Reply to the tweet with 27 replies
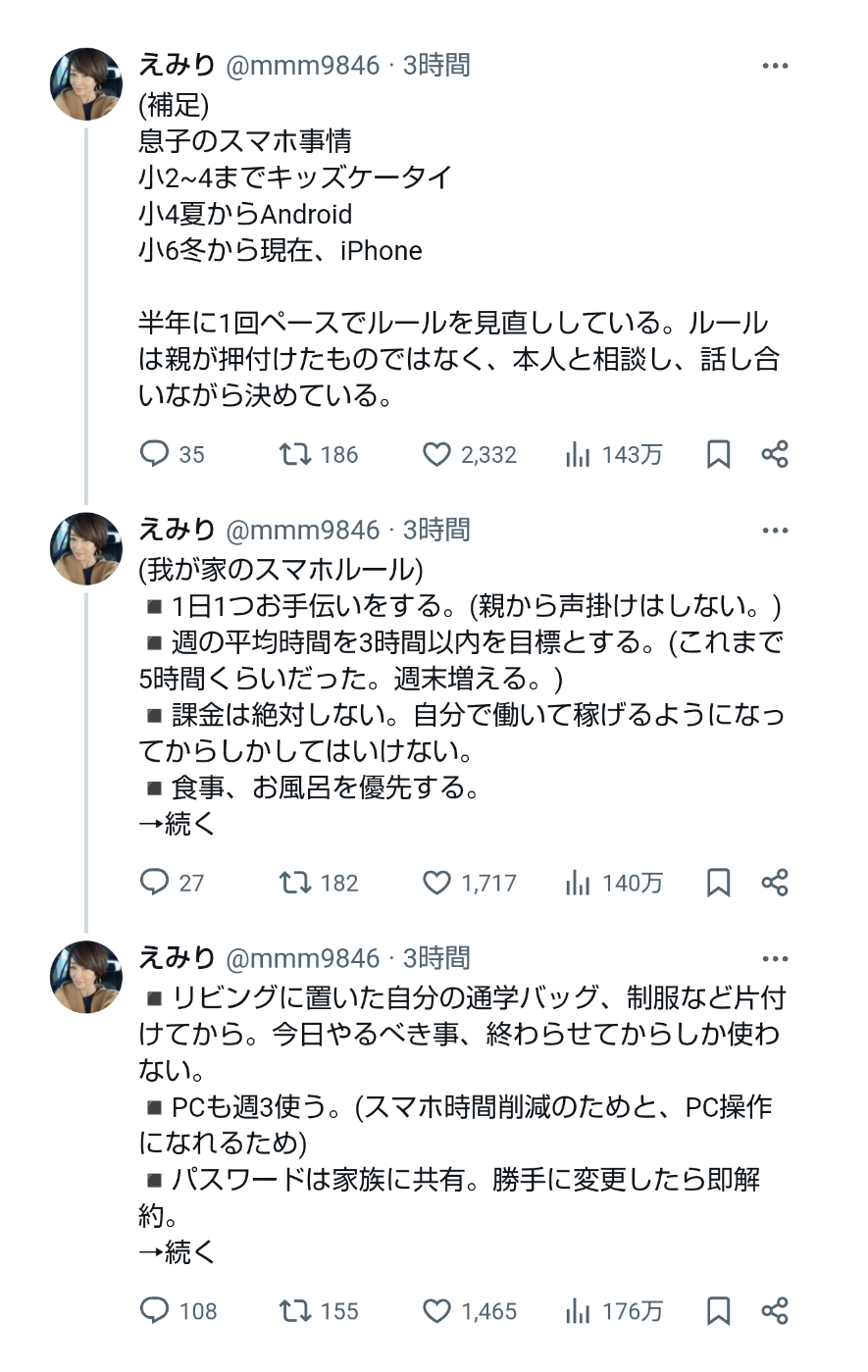Viewport: 868px width, 1372px height. click(x=155, y=883)
